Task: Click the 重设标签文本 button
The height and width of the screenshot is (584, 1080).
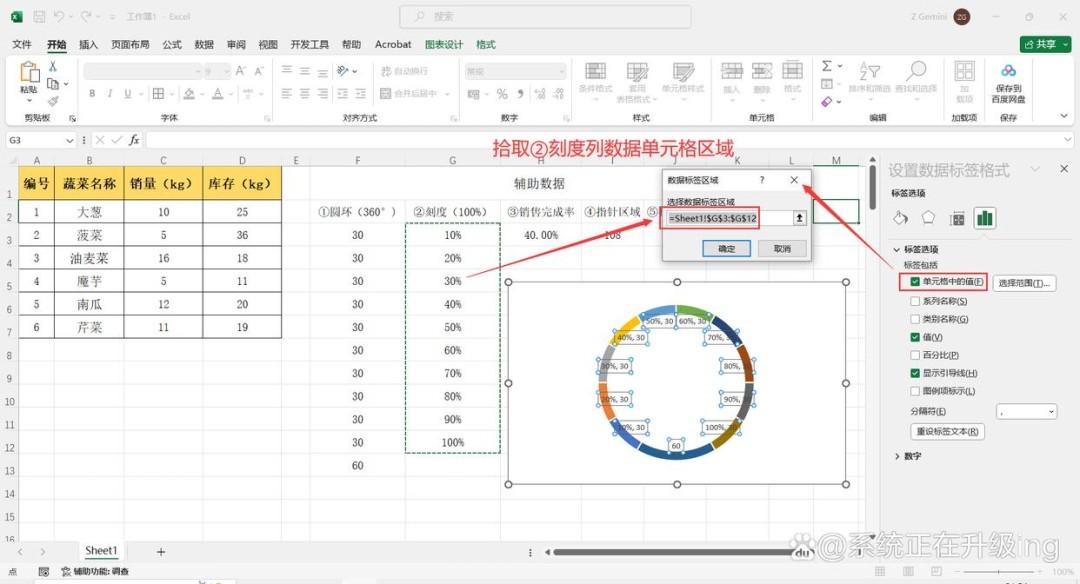Action: [x=947, y=431]
